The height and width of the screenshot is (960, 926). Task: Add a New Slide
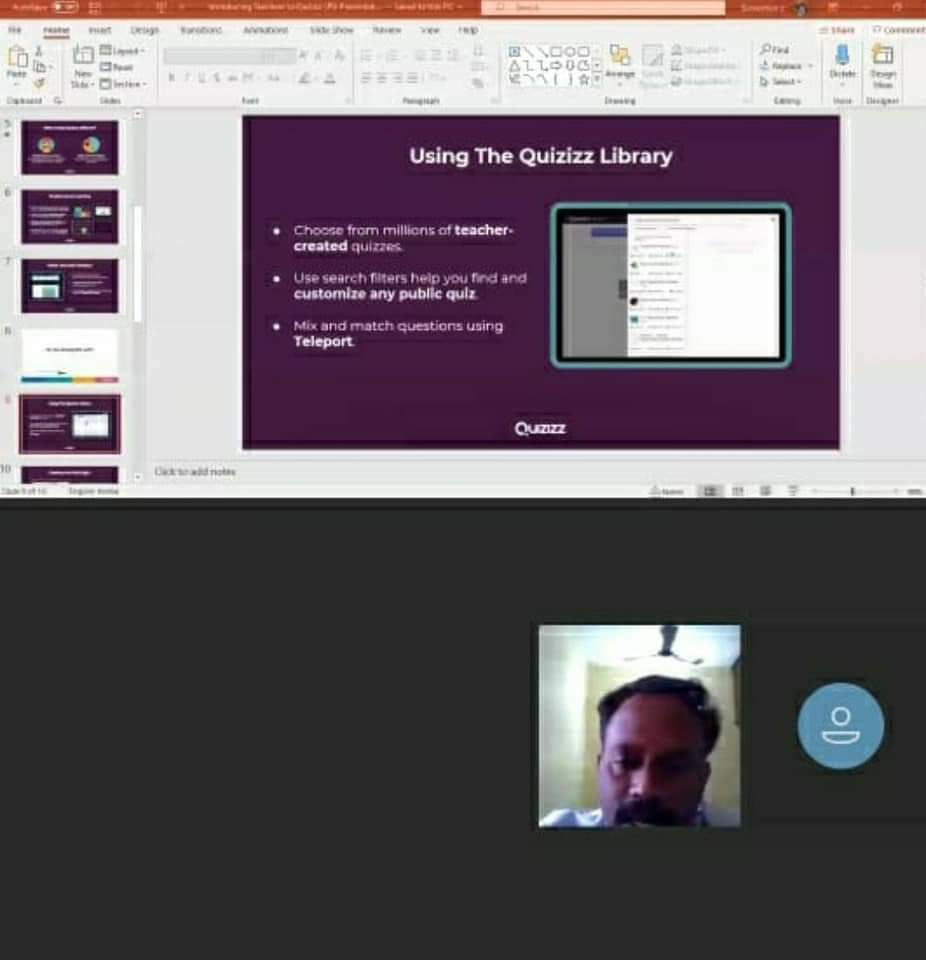83,66
